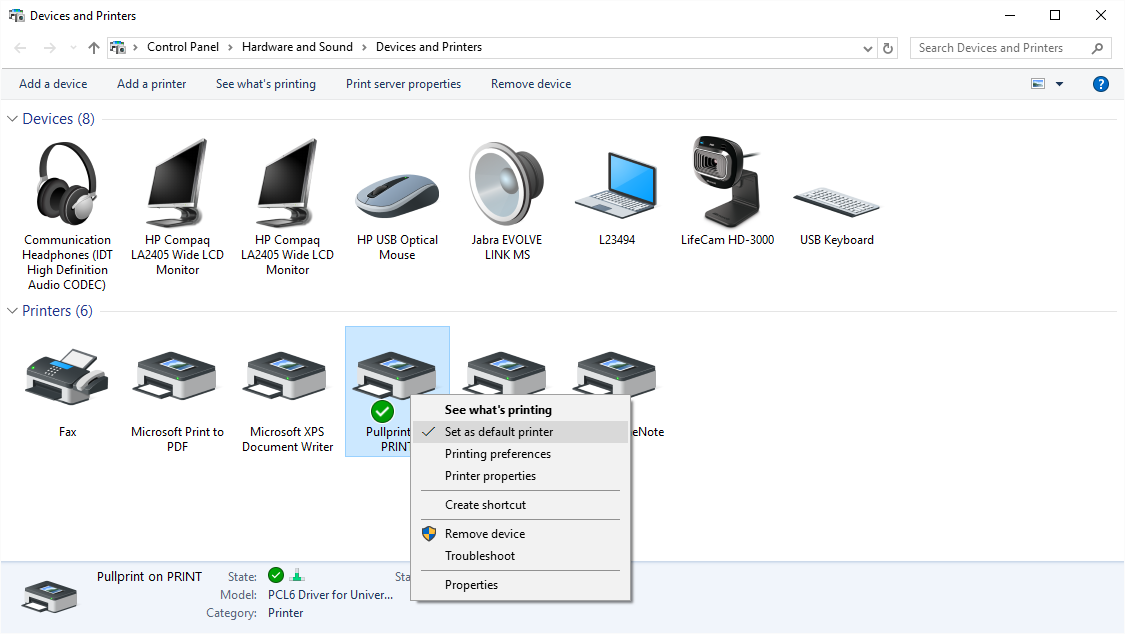Viewport: 1125px width, 634px height.
Task: Click the Devices and Printers title bar icon
Action: tap(16, 16)
